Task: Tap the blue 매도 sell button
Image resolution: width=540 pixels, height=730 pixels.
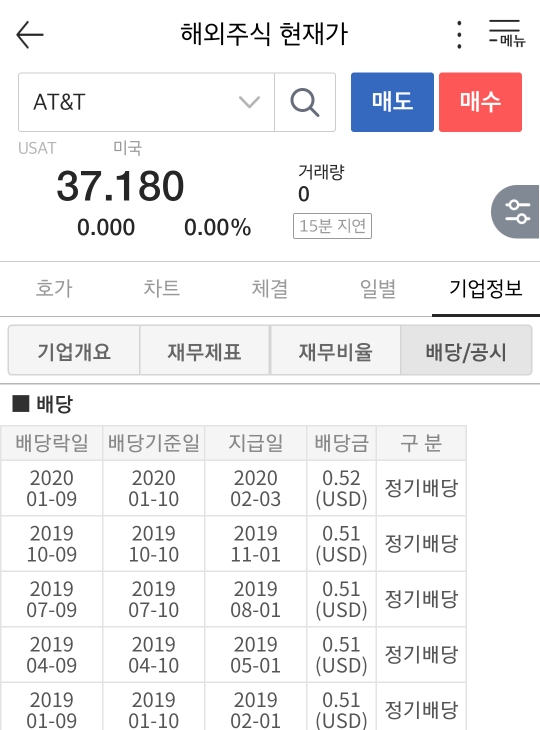Action: pyautogui.click(x=392, y=102)
